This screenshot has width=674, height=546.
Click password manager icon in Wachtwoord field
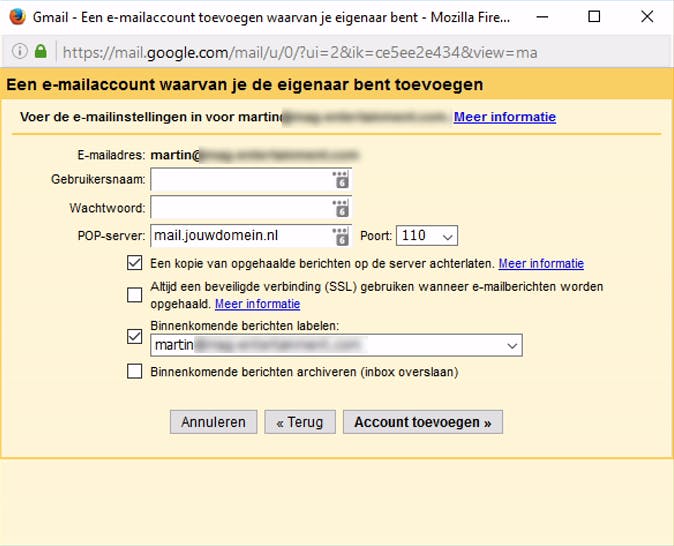pos(340,208)
